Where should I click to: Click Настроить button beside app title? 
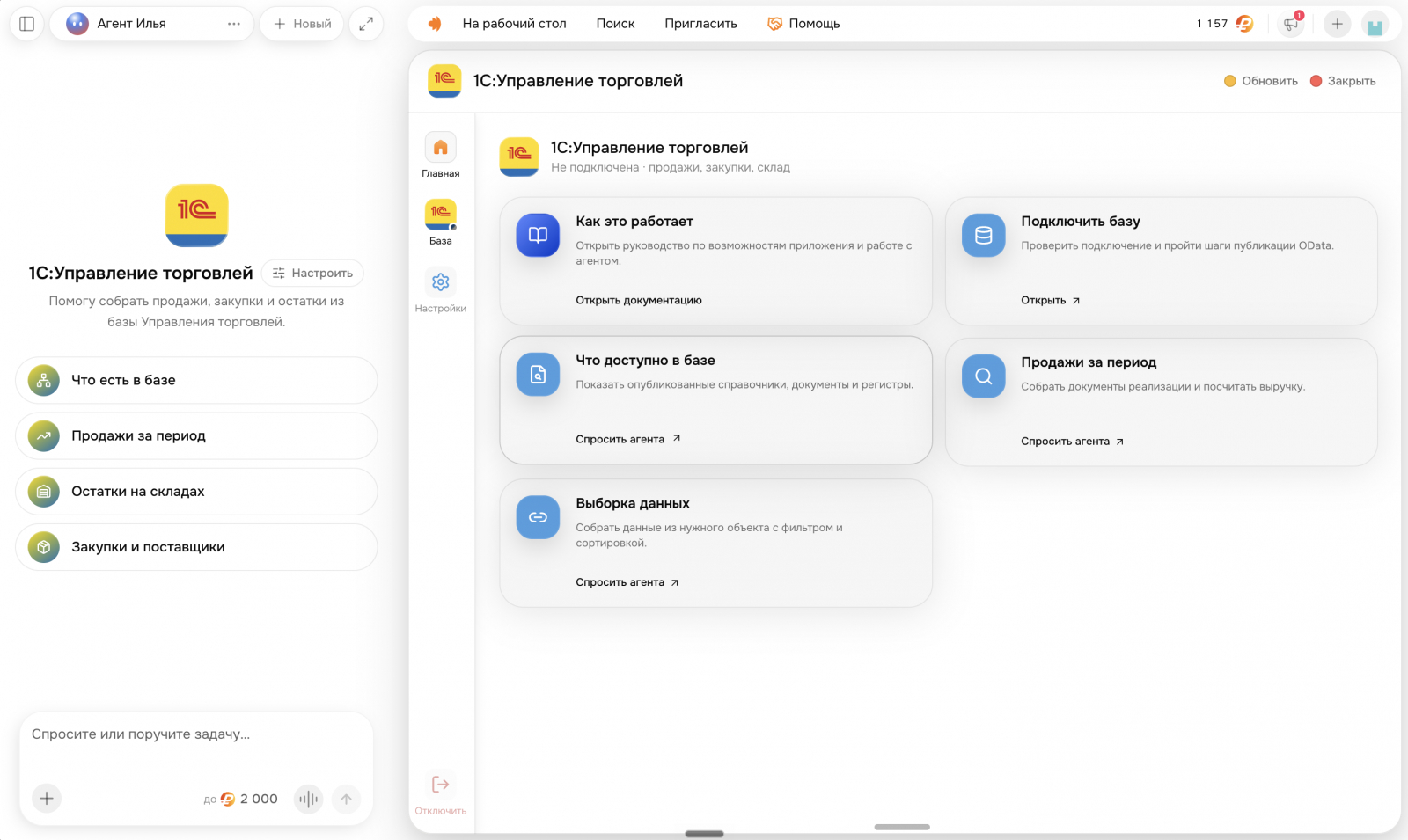coord(312,273)
